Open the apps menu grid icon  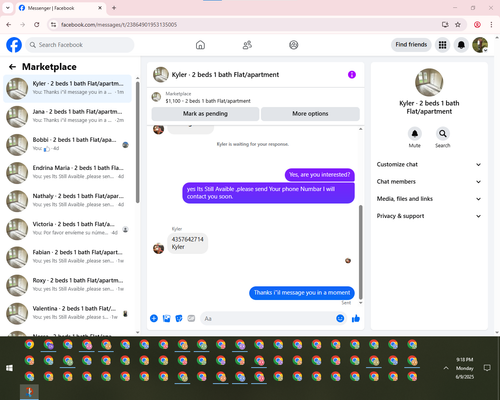tap(442, 45)
